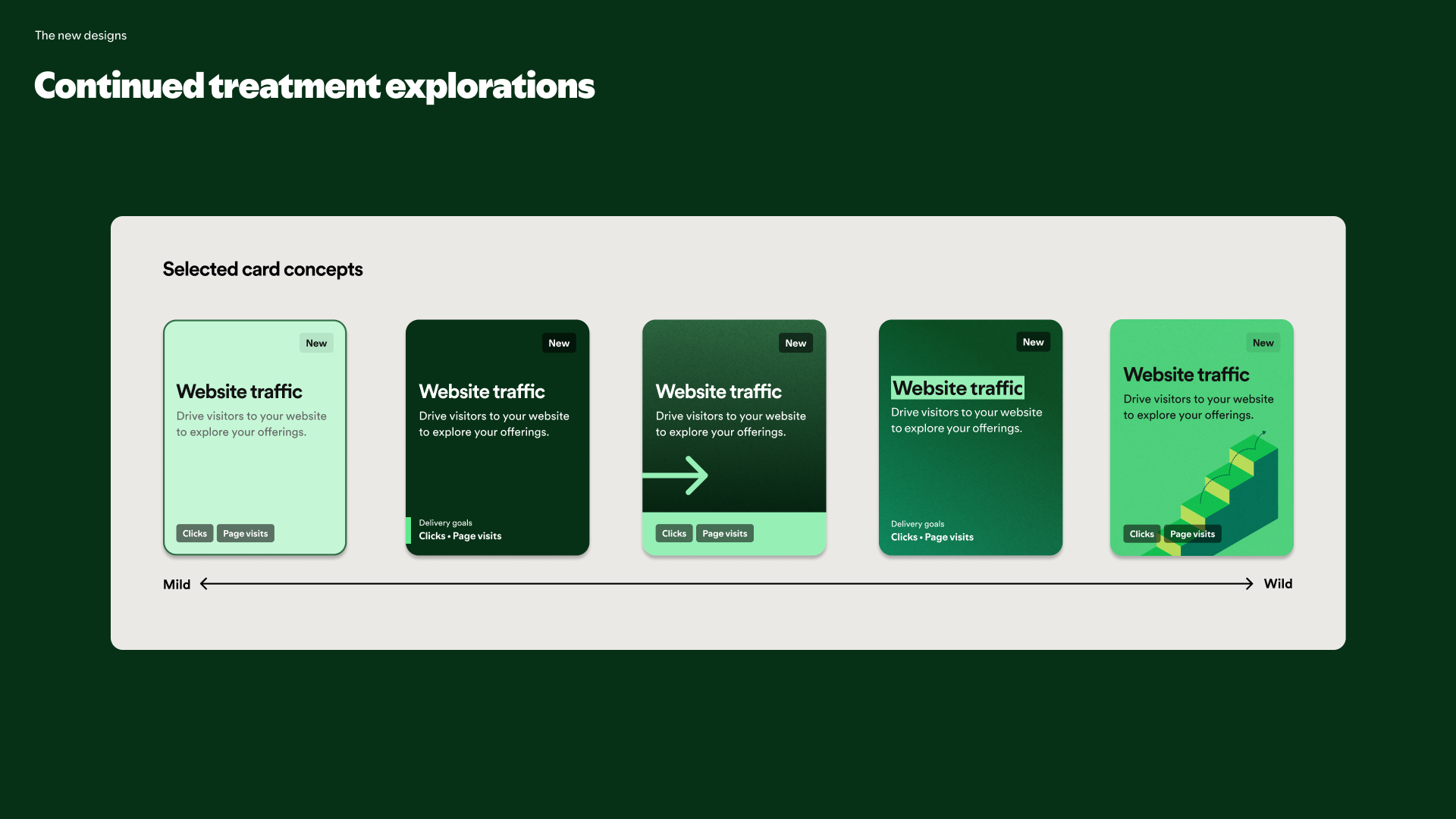
Task: Click Website traffic title on the second dark card
Action: point(482,391)
